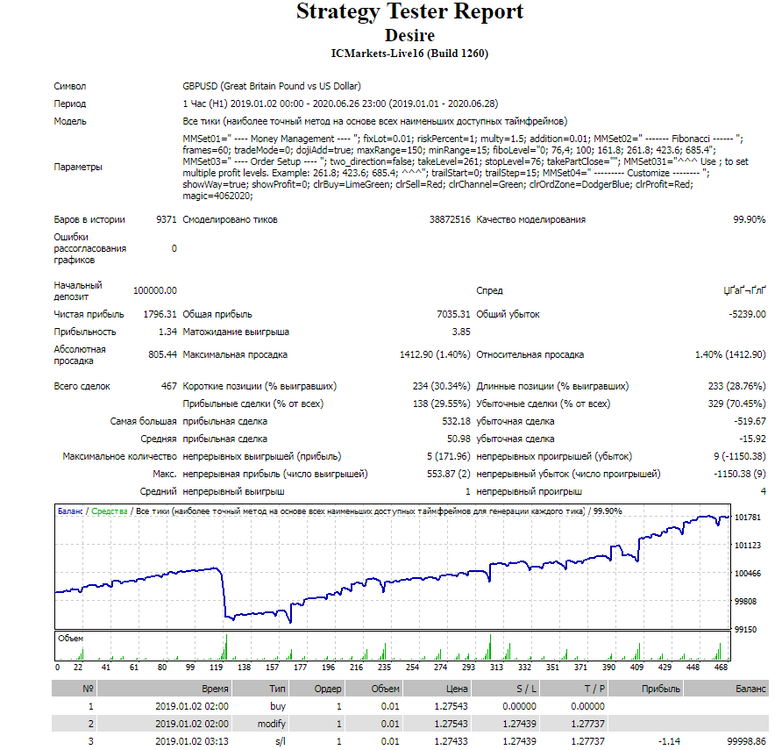Click the 'S / L' column header
The image size is (782, 750).
[505, 689]
